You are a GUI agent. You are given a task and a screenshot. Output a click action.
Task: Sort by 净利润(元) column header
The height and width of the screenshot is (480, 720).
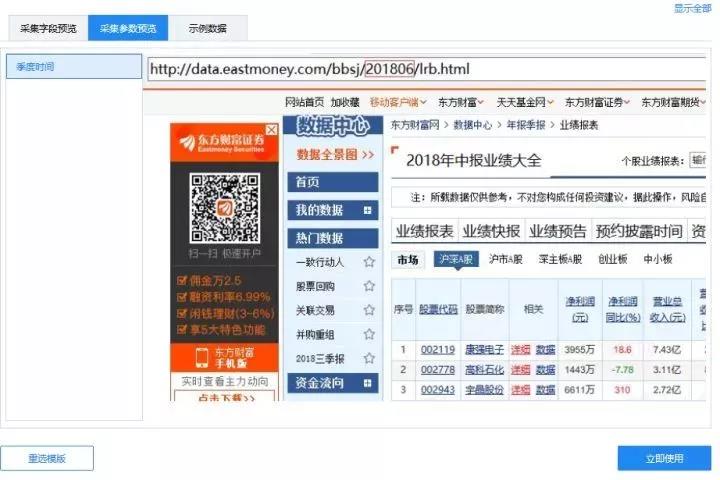pyautogui.click(x=580, y=309)
